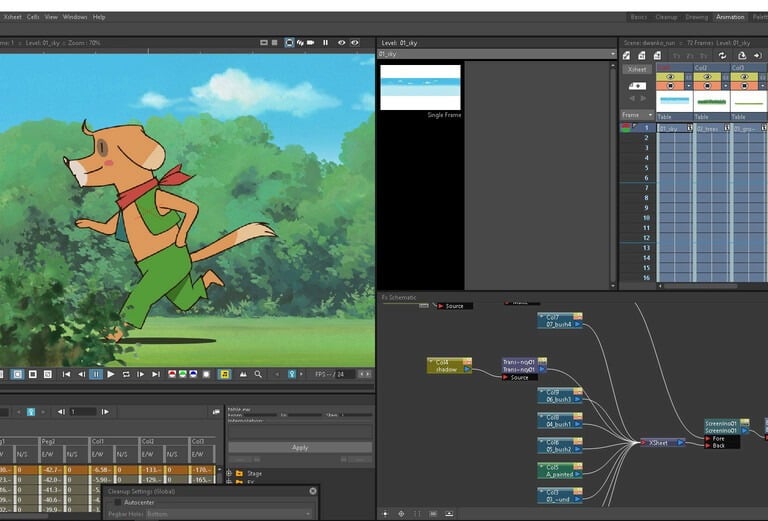Open the Frame dropdown in Xsheet

tap(637, 115)
